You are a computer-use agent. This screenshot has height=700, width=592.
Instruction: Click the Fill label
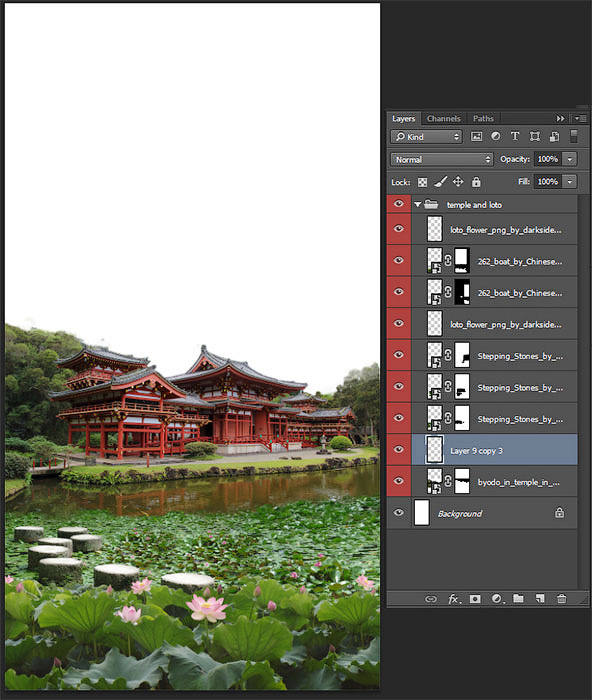point(524,182)
